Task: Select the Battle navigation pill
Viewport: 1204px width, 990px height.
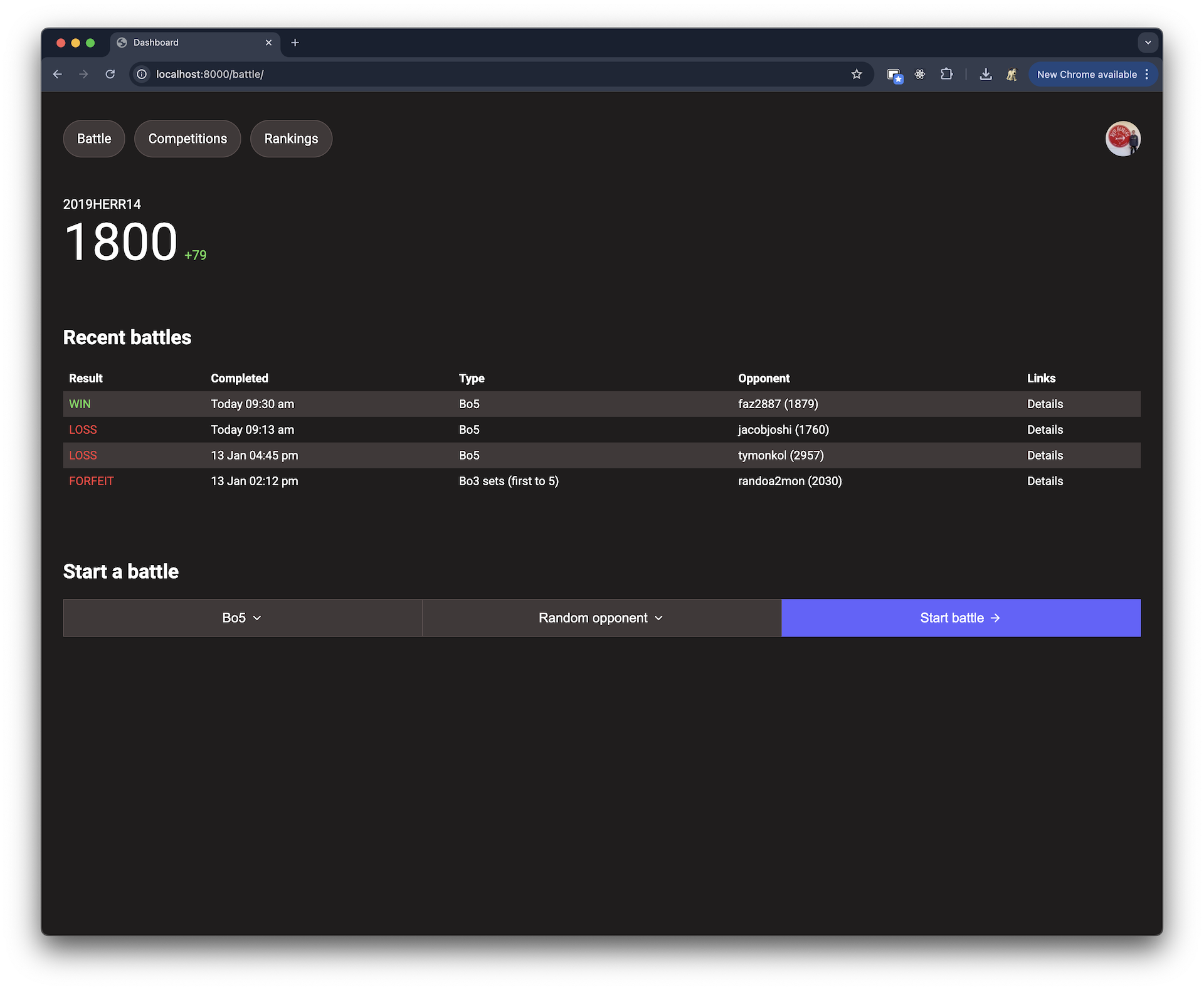Action: (x=94, y=139)
